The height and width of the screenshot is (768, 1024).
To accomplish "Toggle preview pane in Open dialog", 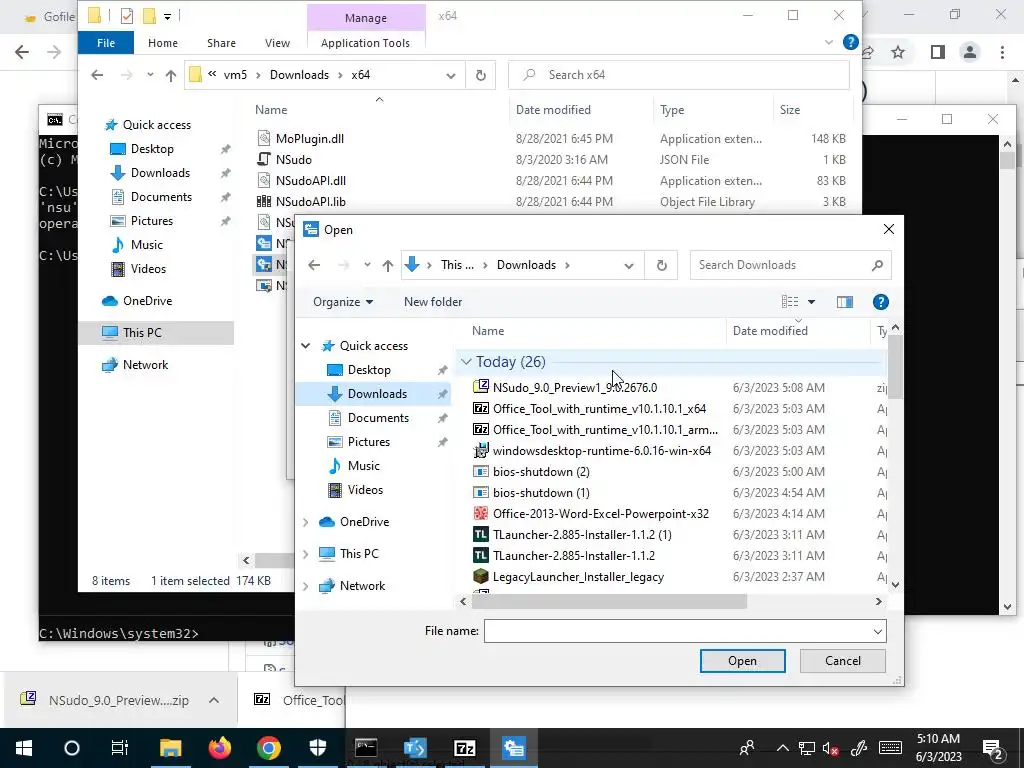I will (x=844, y=302).
